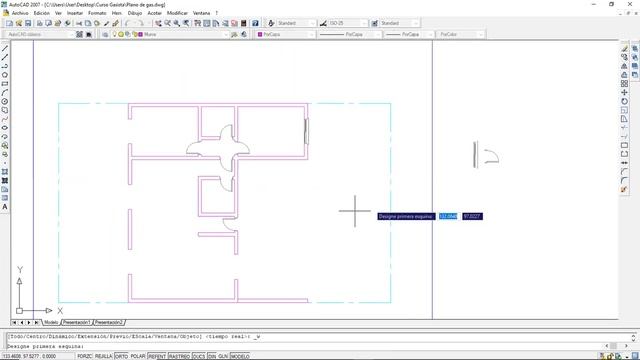Select the Array tool in Modify toolbar

click(x=624, y=84)
